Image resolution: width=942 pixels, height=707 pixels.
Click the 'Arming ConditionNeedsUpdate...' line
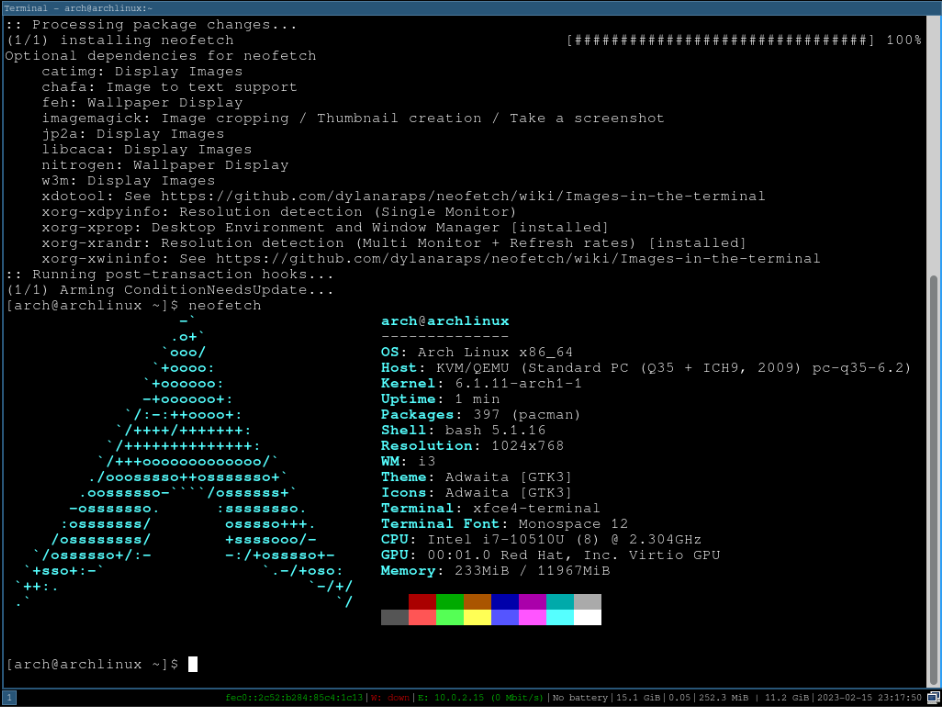pyautogui.click(x=170, y=290)
